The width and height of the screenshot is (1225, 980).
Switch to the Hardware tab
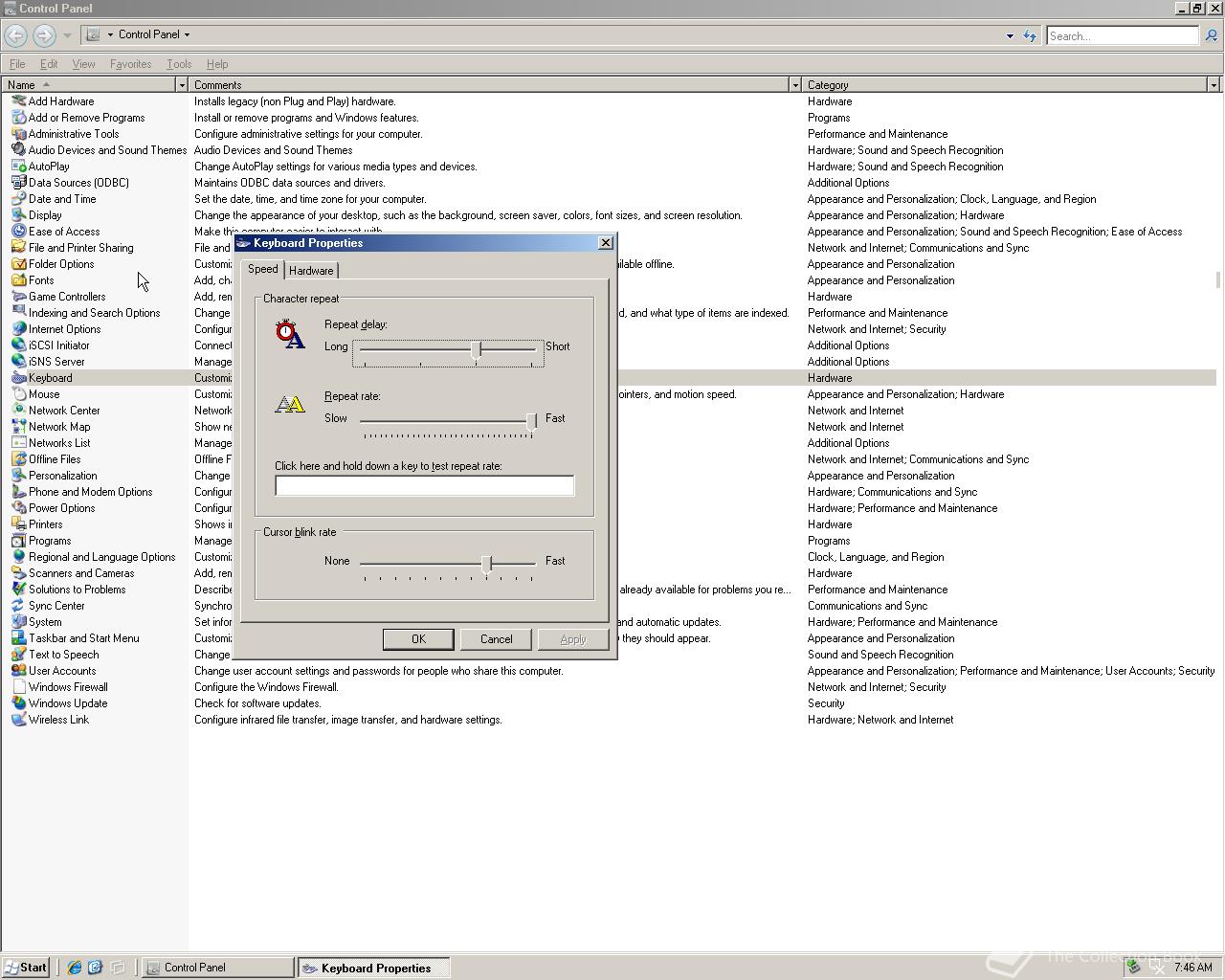tap(311, 271)
